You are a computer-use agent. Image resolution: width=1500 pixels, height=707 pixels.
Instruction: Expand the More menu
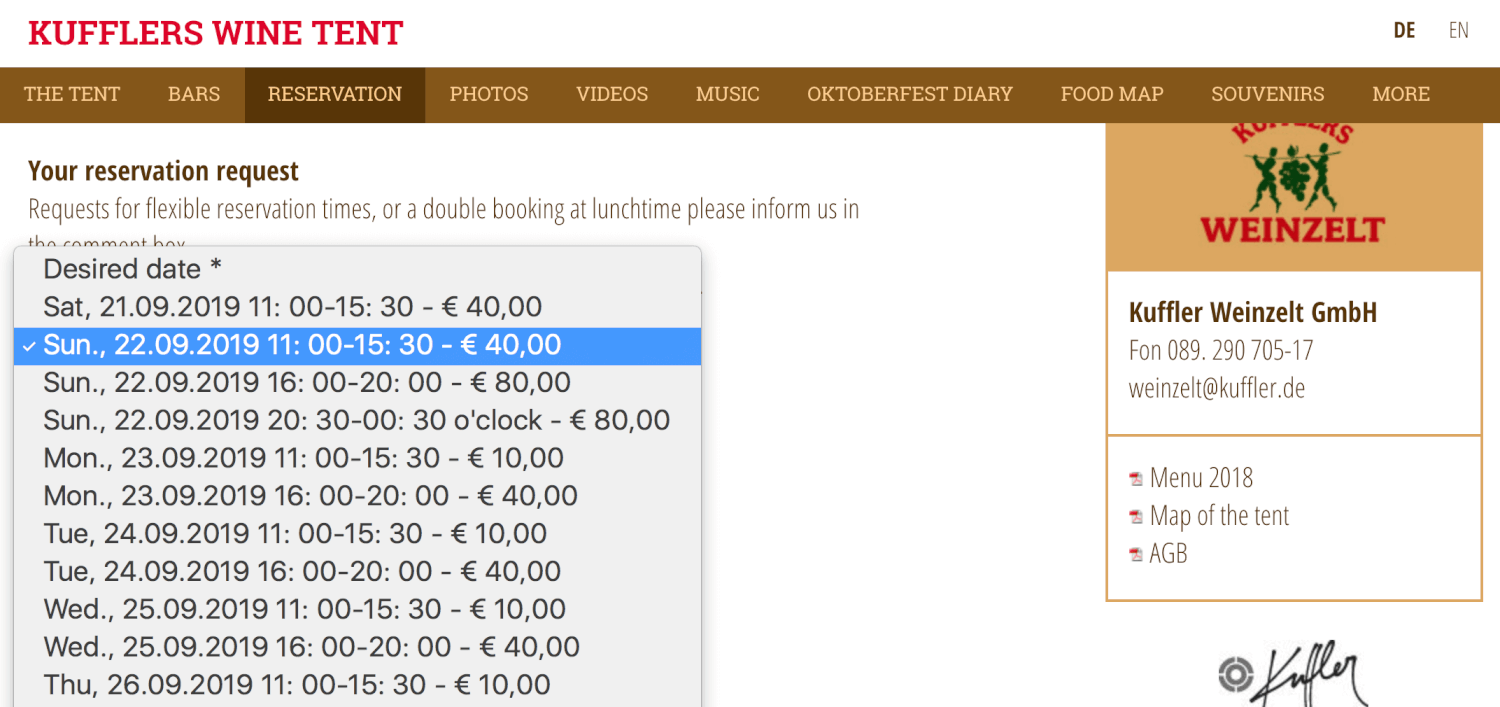click(x=1401, y=94)
